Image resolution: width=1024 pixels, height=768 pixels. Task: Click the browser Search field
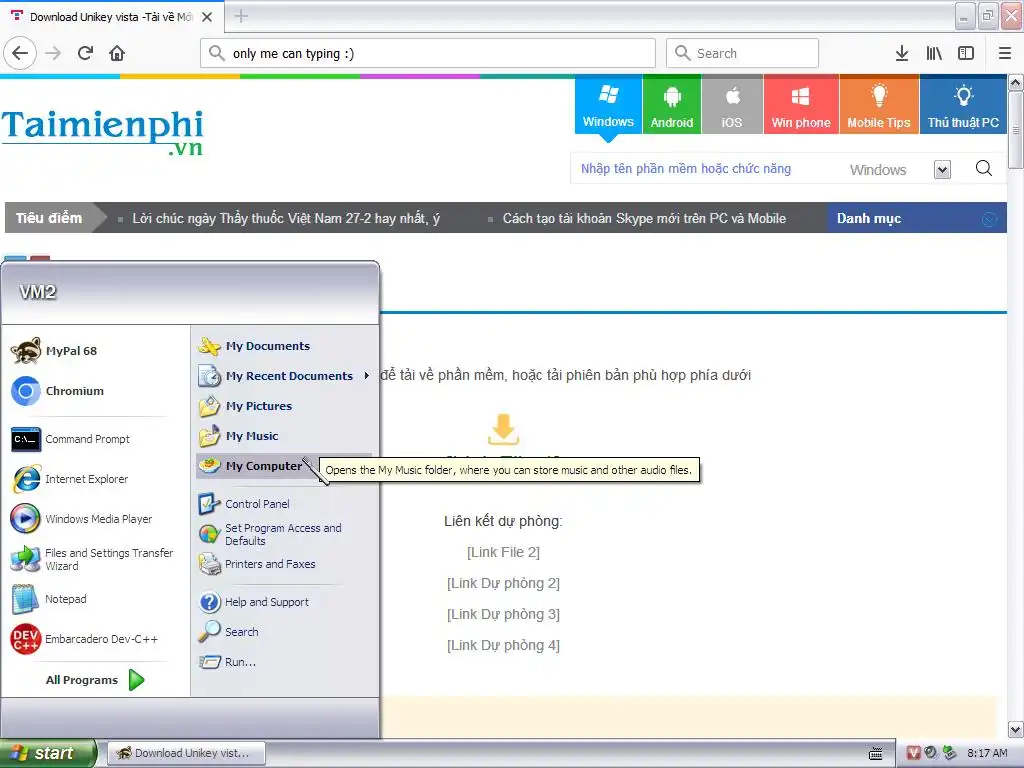pos(742,53)
